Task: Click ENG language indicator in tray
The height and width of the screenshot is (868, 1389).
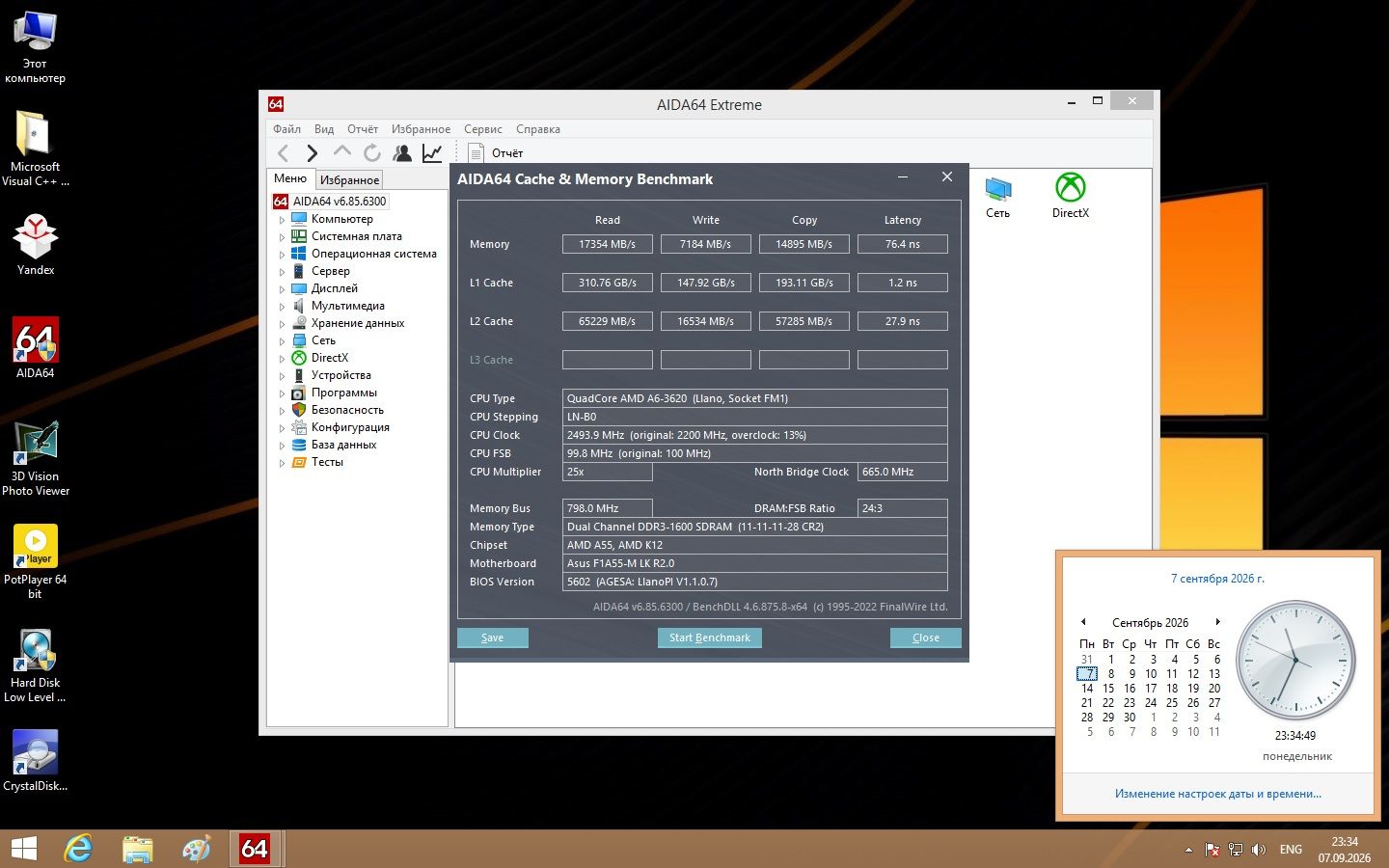Action: pos(1291,850)
